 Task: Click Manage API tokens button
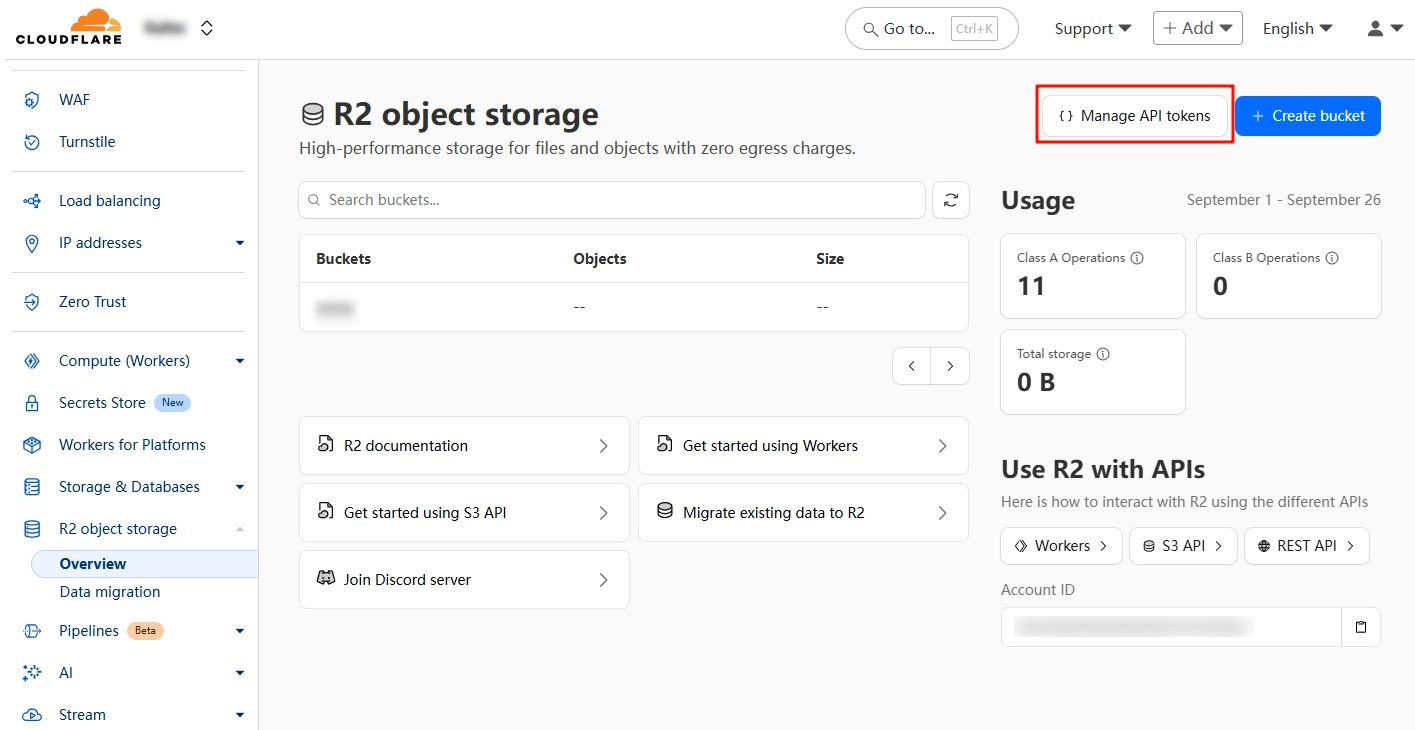click(x=1134, y=116)
